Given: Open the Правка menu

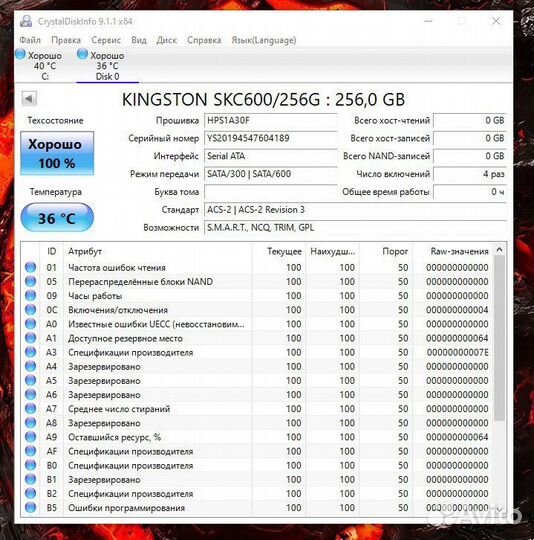Looking at the screenshot, I should (x=66, y=40).
